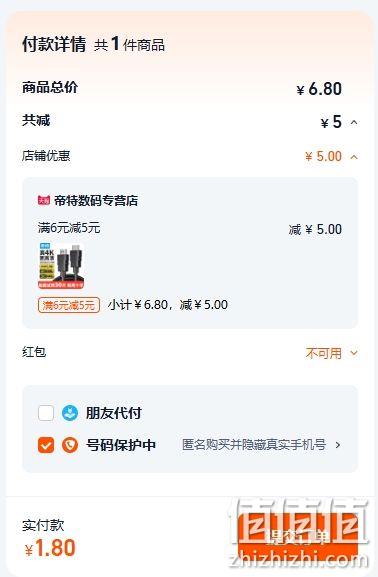
Task: Click the 提交订单 submit order button
Action: [x=298, y=538]
